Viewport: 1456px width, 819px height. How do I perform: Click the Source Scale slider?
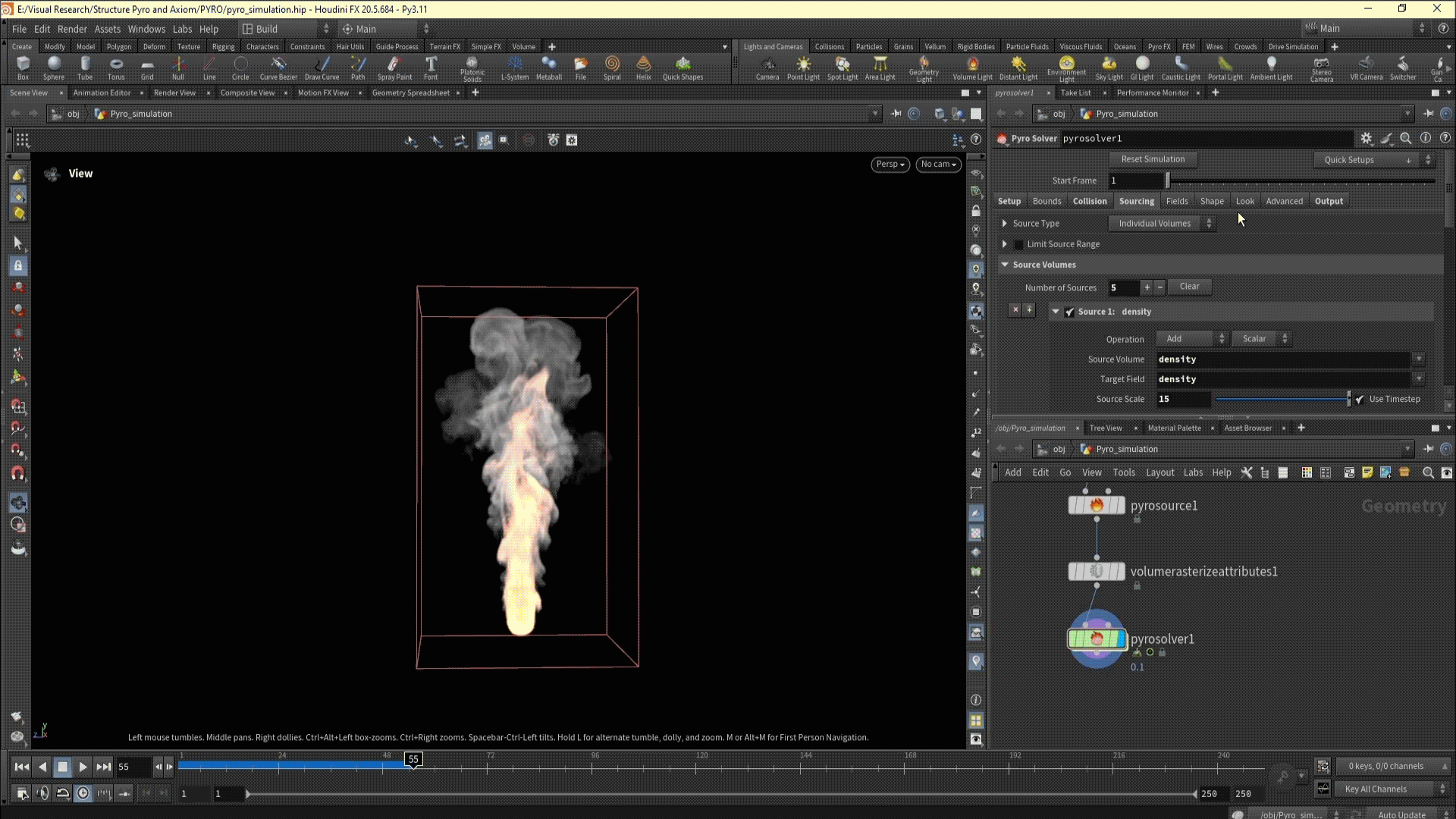(1282, 400)
